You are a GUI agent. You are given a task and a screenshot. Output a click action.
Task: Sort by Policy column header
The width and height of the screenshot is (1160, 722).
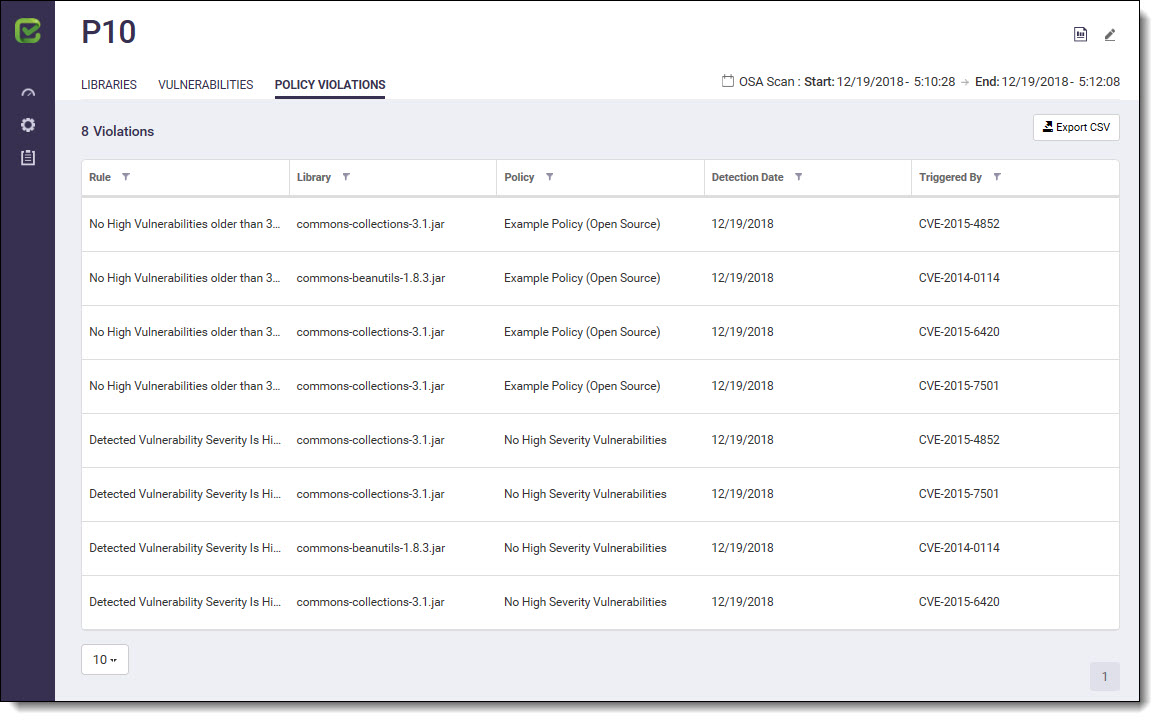519,177
